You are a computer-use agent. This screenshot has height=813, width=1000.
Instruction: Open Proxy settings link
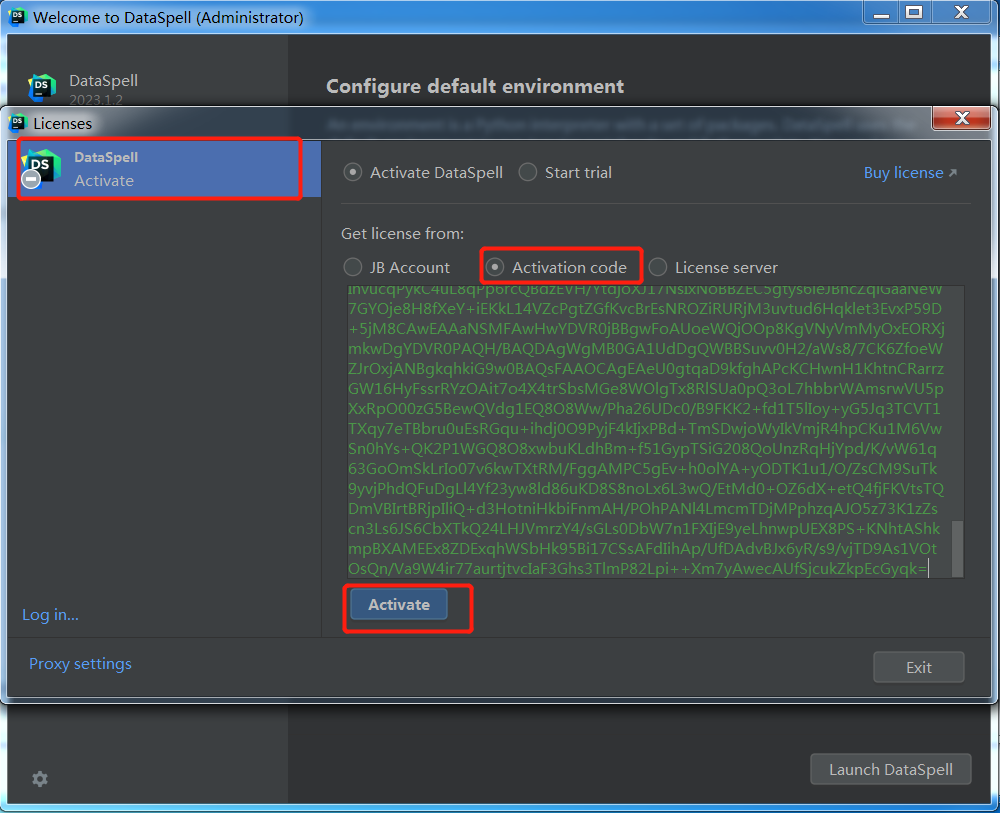pyautogui.click(x=80, y=664)
